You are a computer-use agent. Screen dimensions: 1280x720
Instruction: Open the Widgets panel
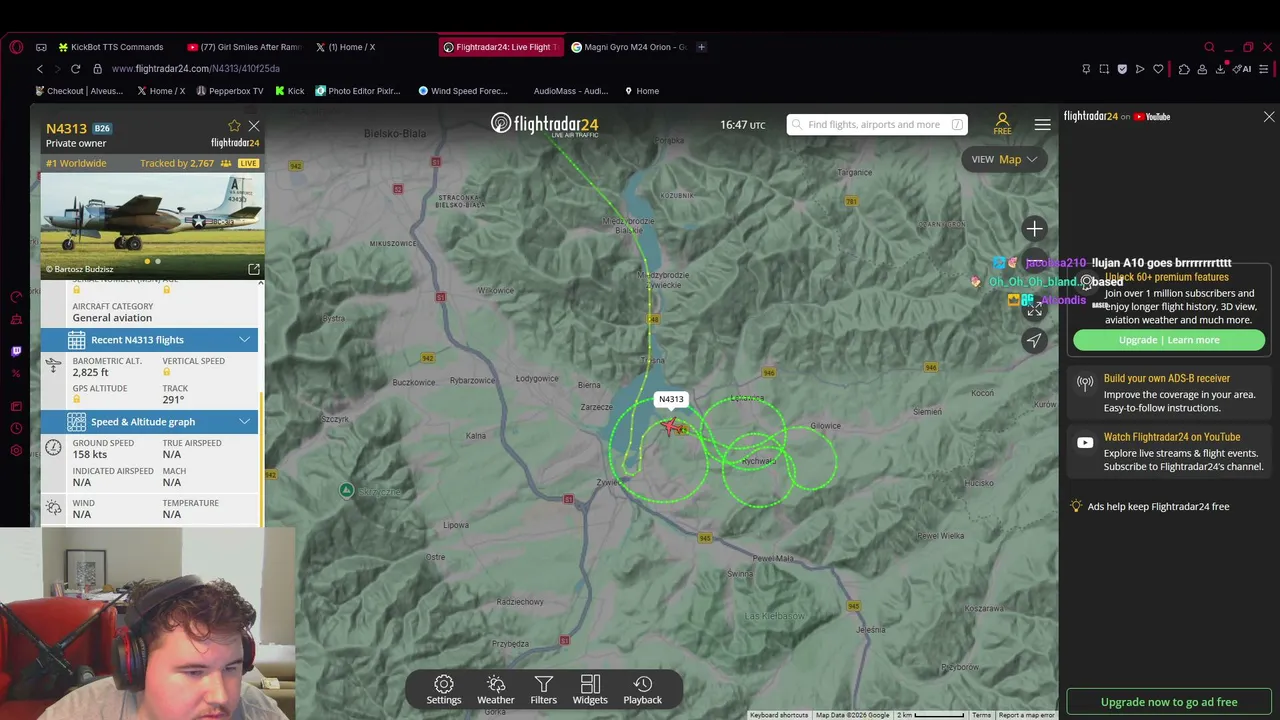click(x=590, y=689)
